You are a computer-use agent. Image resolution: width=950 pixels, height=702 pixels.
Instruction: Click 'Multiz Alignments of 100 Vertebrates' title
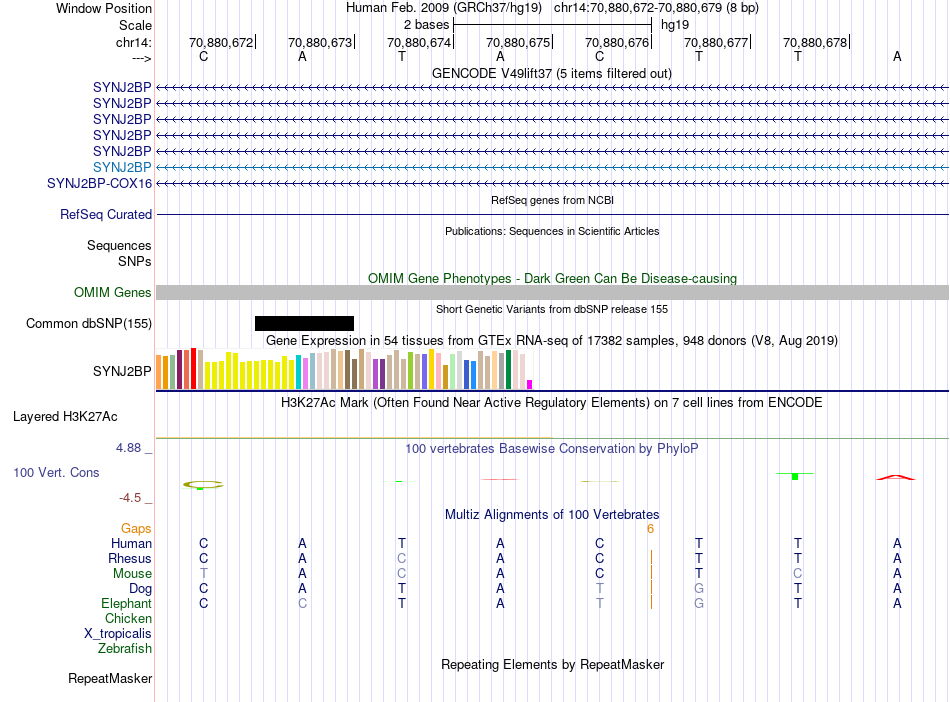552,515
